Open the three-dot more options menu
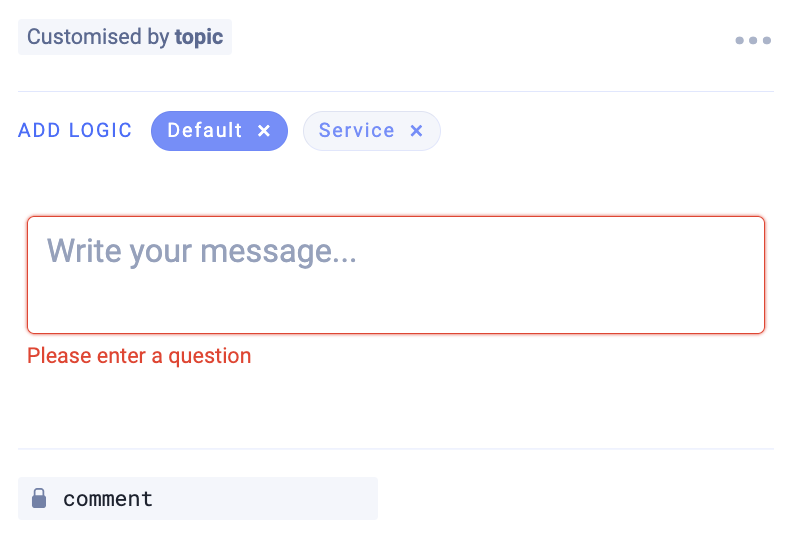Screen dimensions: 804x544 click(x=752, y=41)
